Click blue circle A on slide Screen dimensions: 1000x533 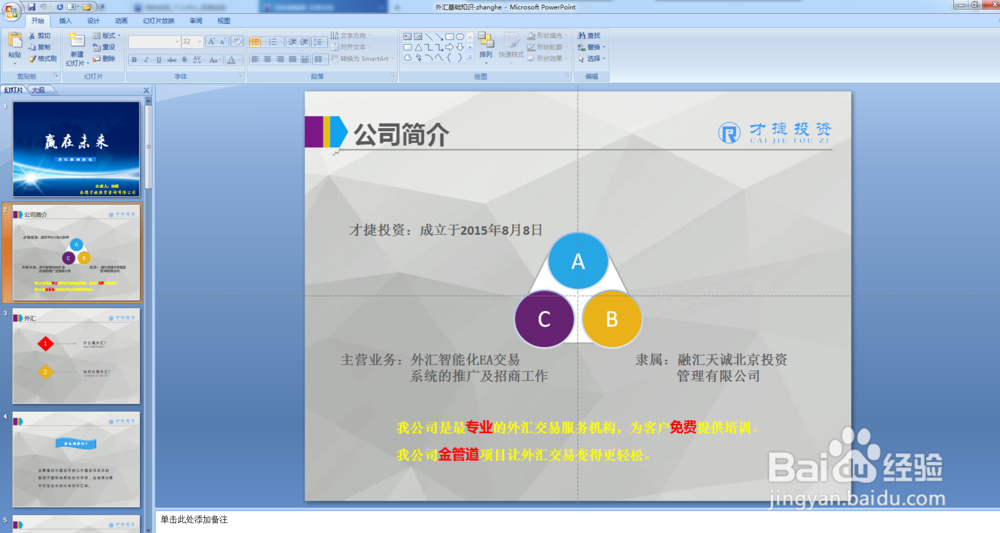click(x=578, y=261)
